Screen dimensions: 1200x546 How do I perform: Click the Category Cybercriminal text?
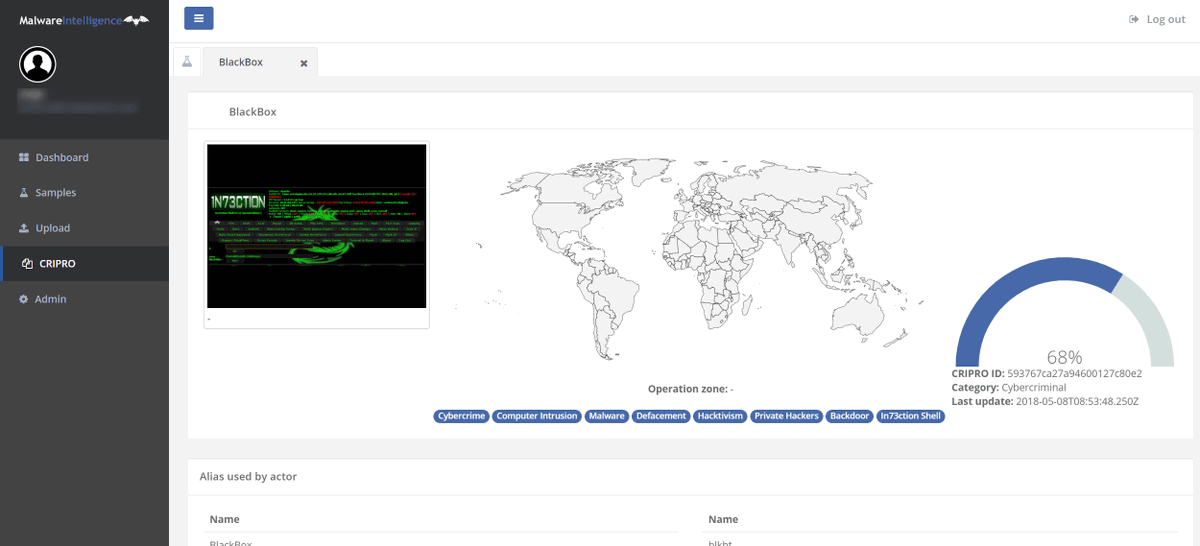[x=1009, y=387]
